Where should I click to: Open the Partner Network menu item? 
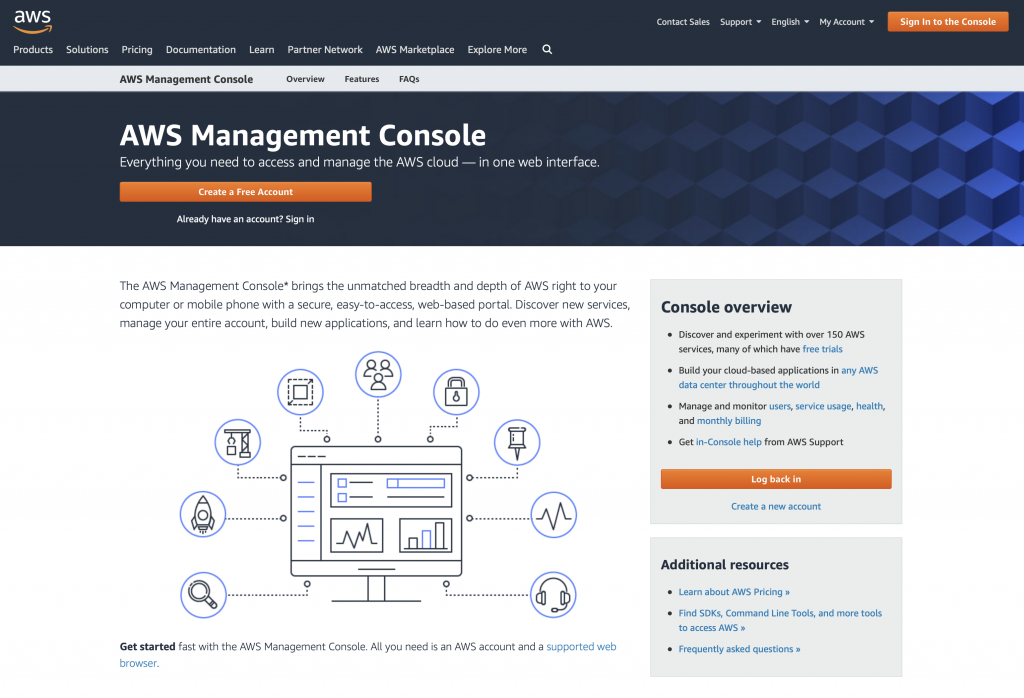(325, 50)
